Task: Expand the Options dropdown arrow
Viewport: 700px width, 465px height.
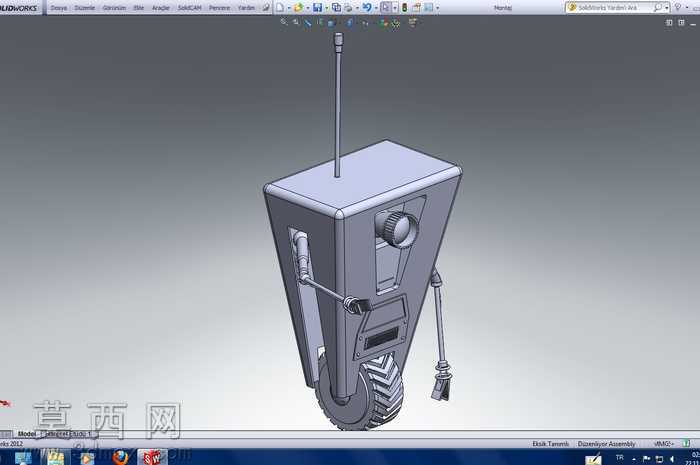Action: [438, 8]
